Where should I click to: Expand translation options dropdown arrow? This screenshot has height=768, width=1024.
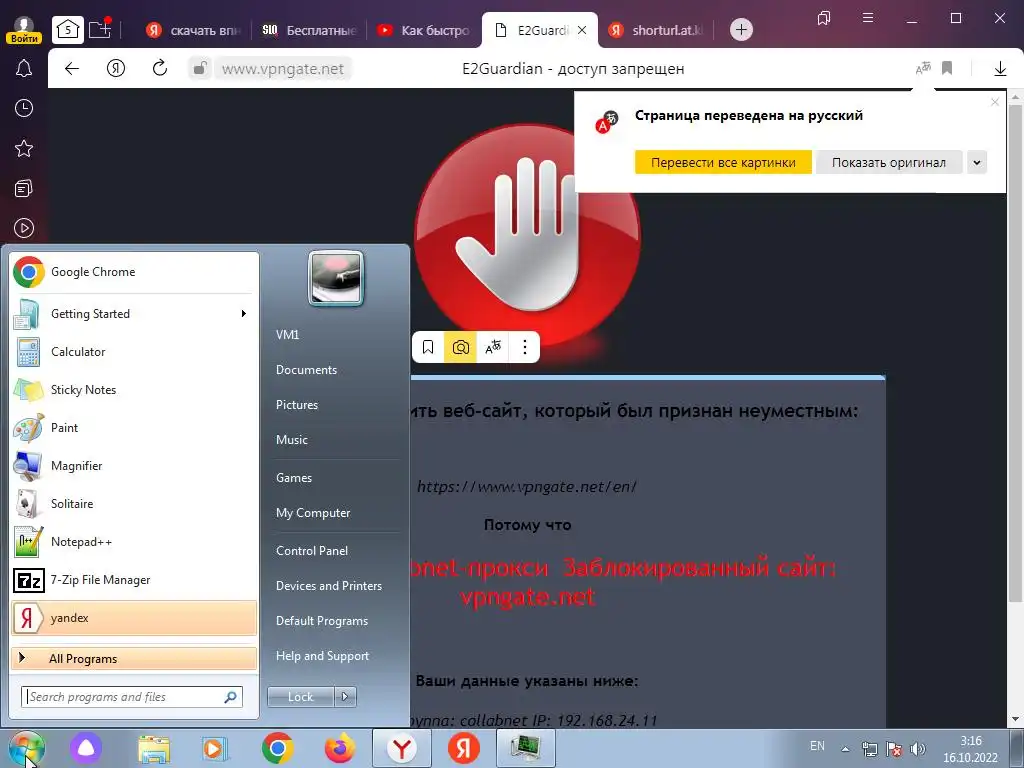tap(976, 163)
